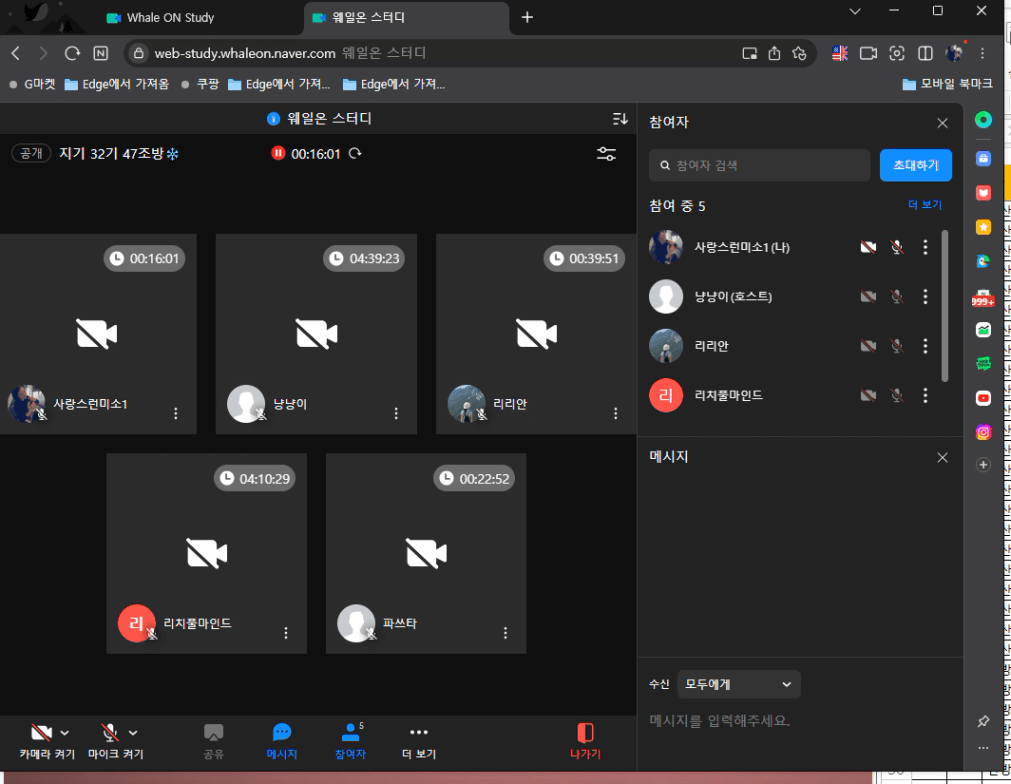Open picture-in-picture icon in address bar
Image resolution: width=1011 pixels, height=784 pixels.
749,54
